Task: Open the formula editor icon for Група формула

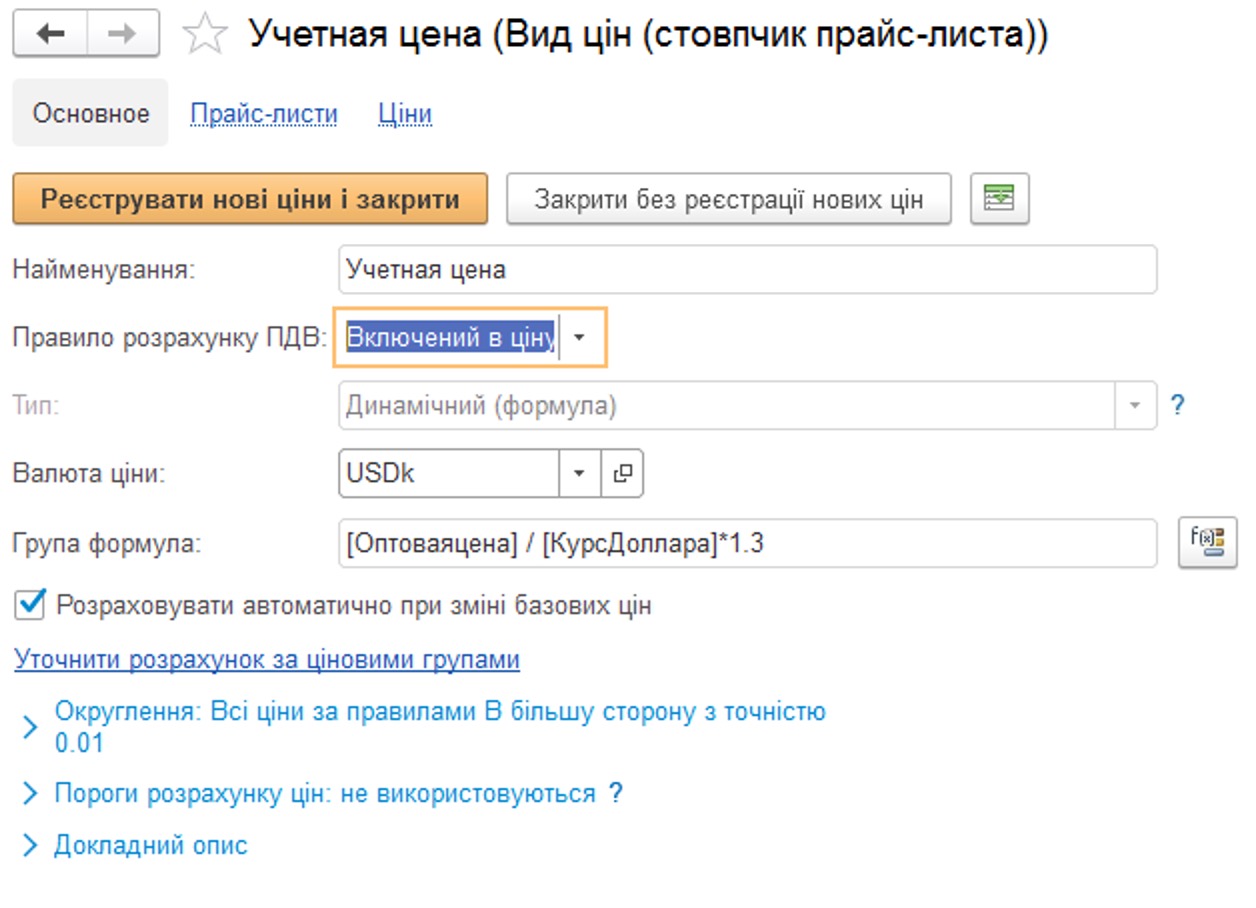Action: (1207, 541)
